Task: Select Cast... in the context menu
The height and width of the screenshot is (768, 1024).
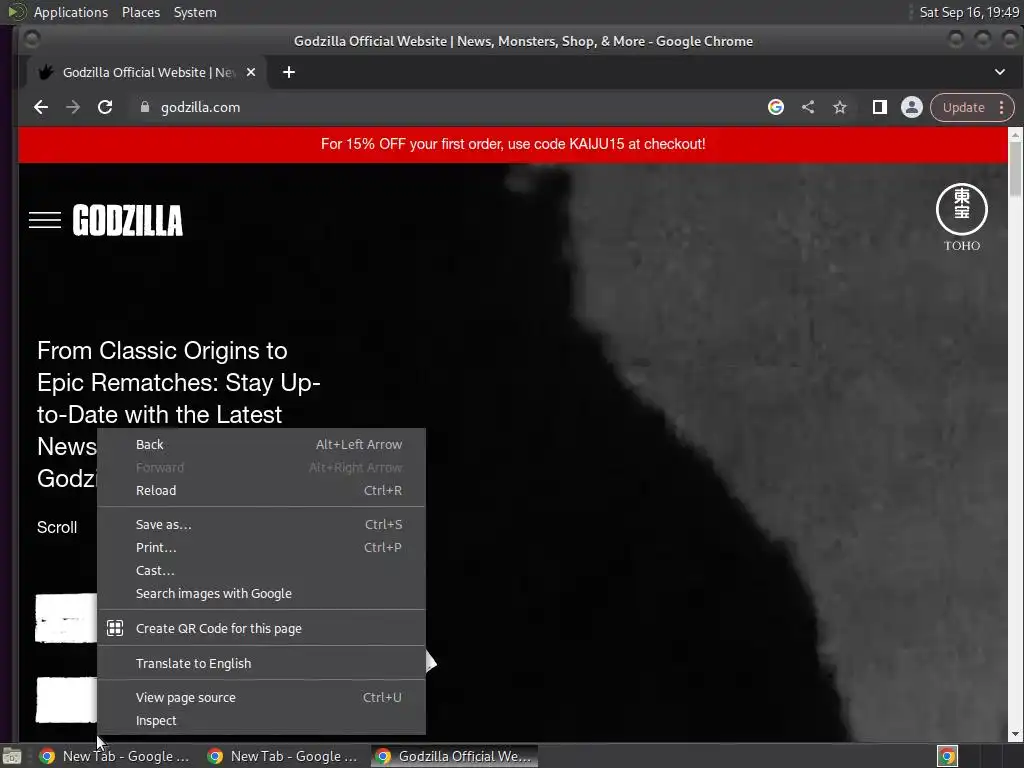Action: (x=261, y=570)
